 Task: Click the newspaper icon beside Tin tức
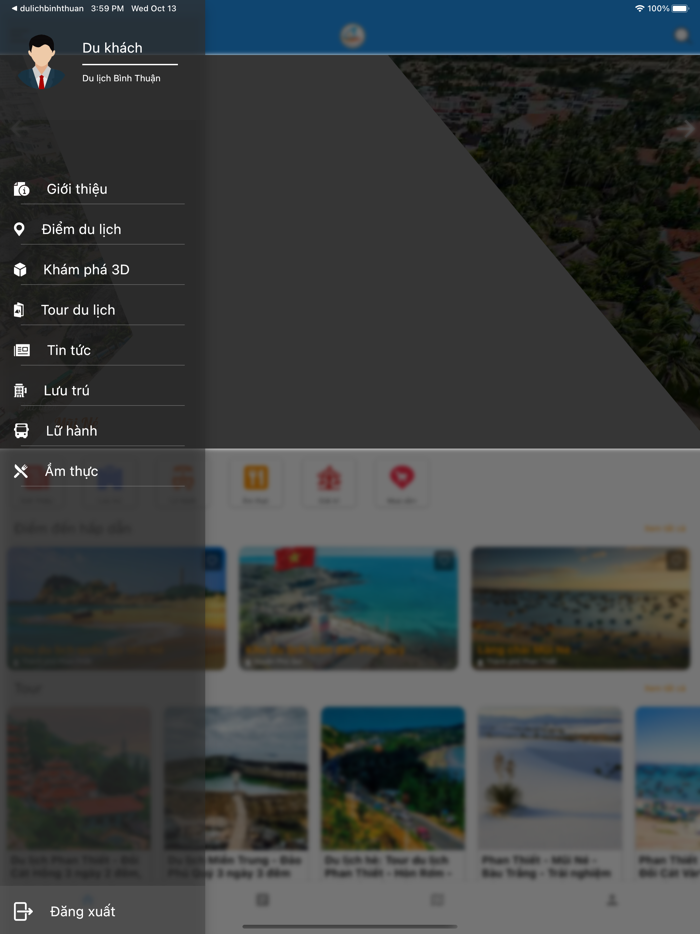tap(22, 350)
